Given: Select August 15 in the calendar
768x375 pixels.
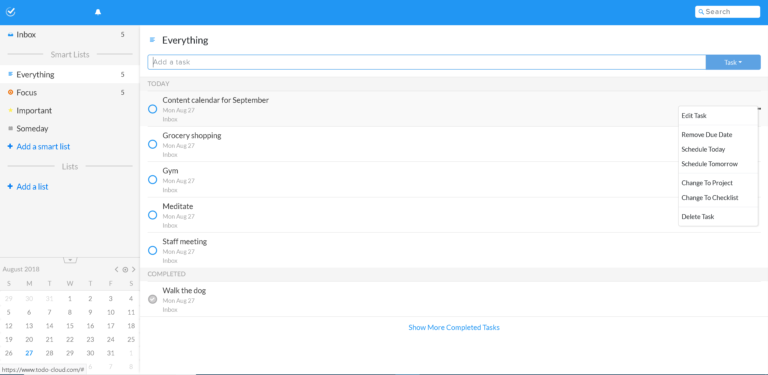Looking at the screenshot, I should point(70,326).
